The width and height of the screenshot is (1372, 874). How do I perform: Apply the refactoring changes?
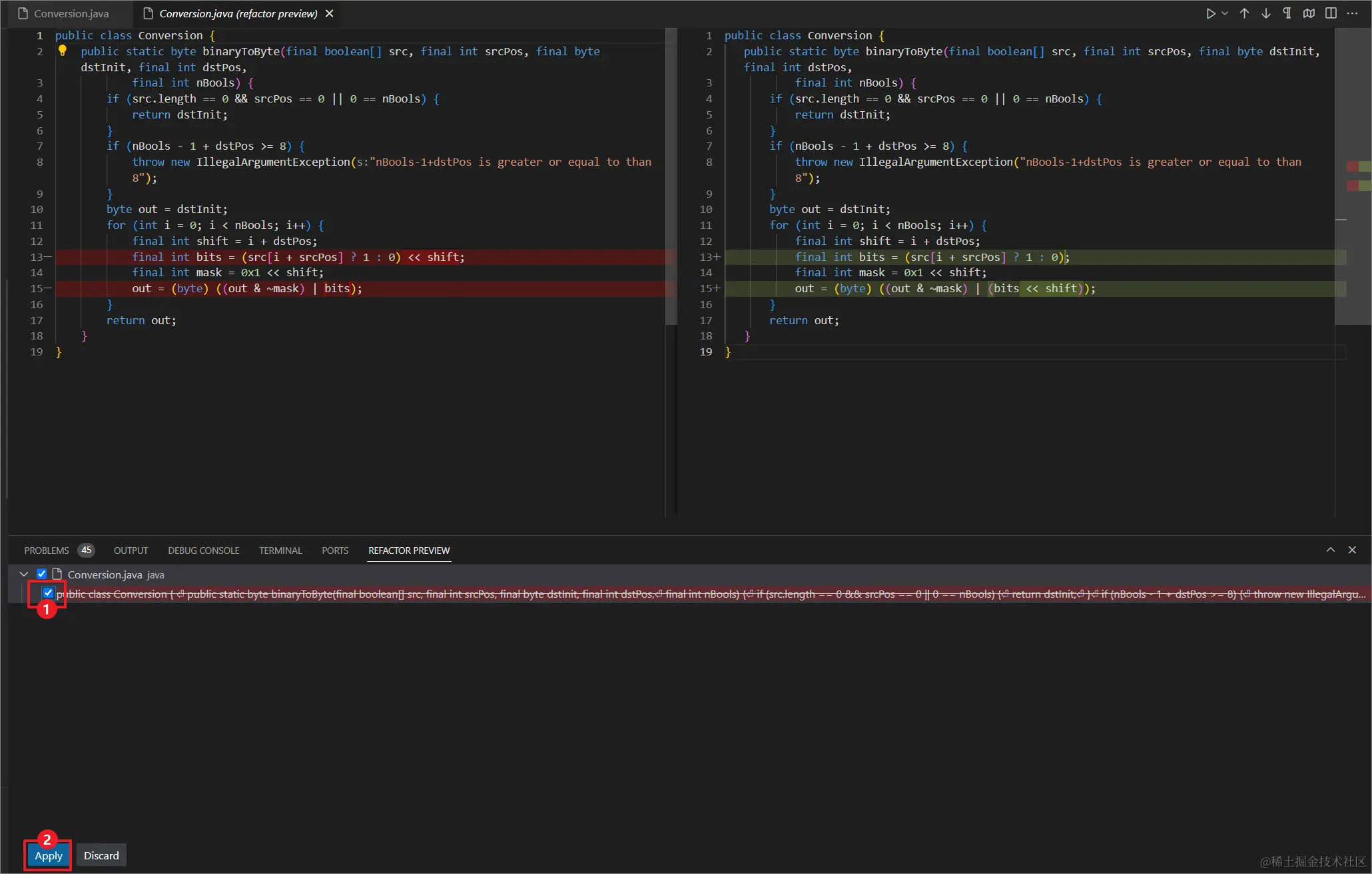49,855
